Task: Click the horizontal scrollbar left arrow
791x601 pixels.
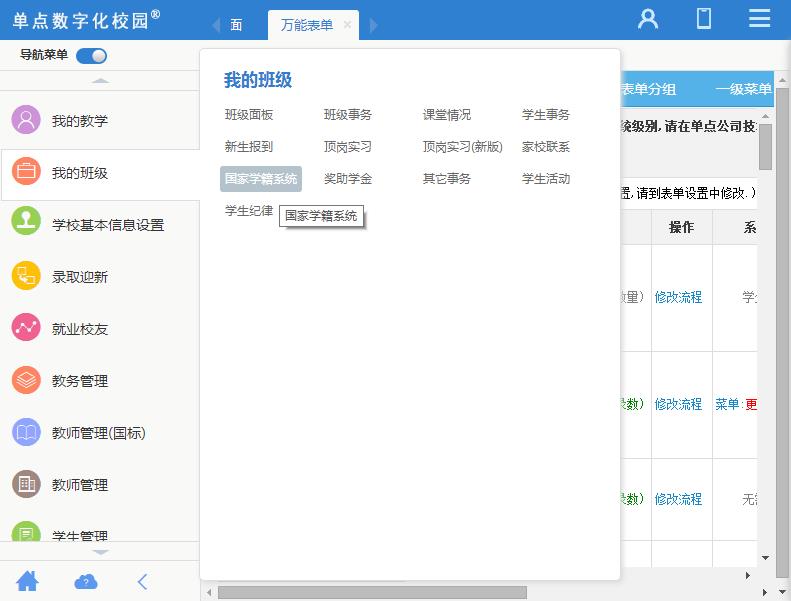Action: point(209,592)
